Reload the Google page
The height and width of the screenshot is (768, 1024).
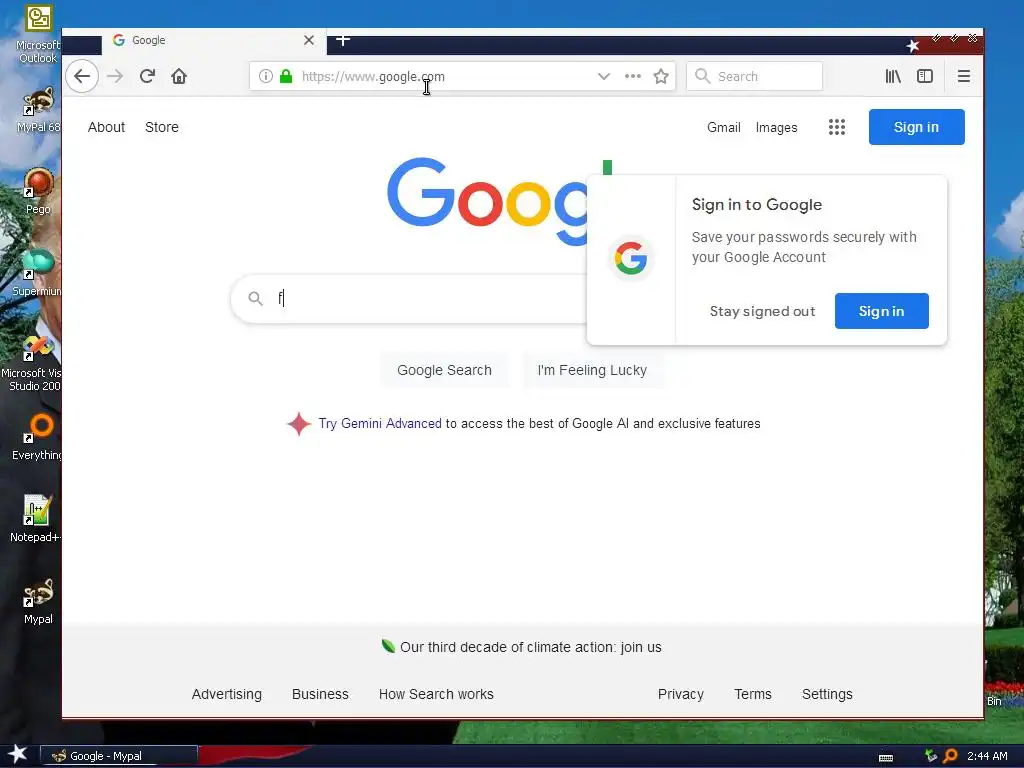tap(147, 76)
